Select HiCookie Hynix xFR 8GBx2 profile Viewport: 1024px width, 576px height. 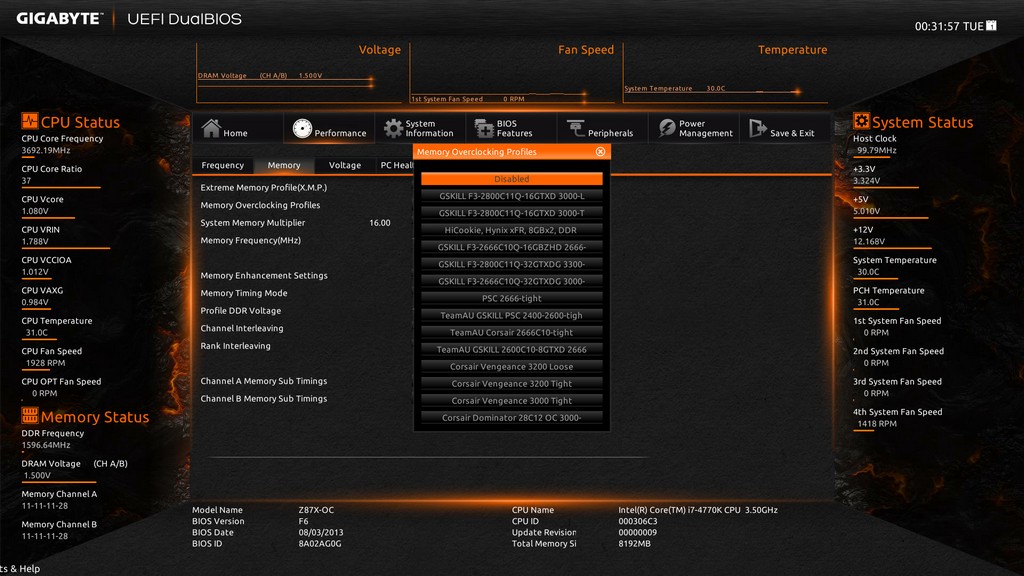(x=511, y=230)
